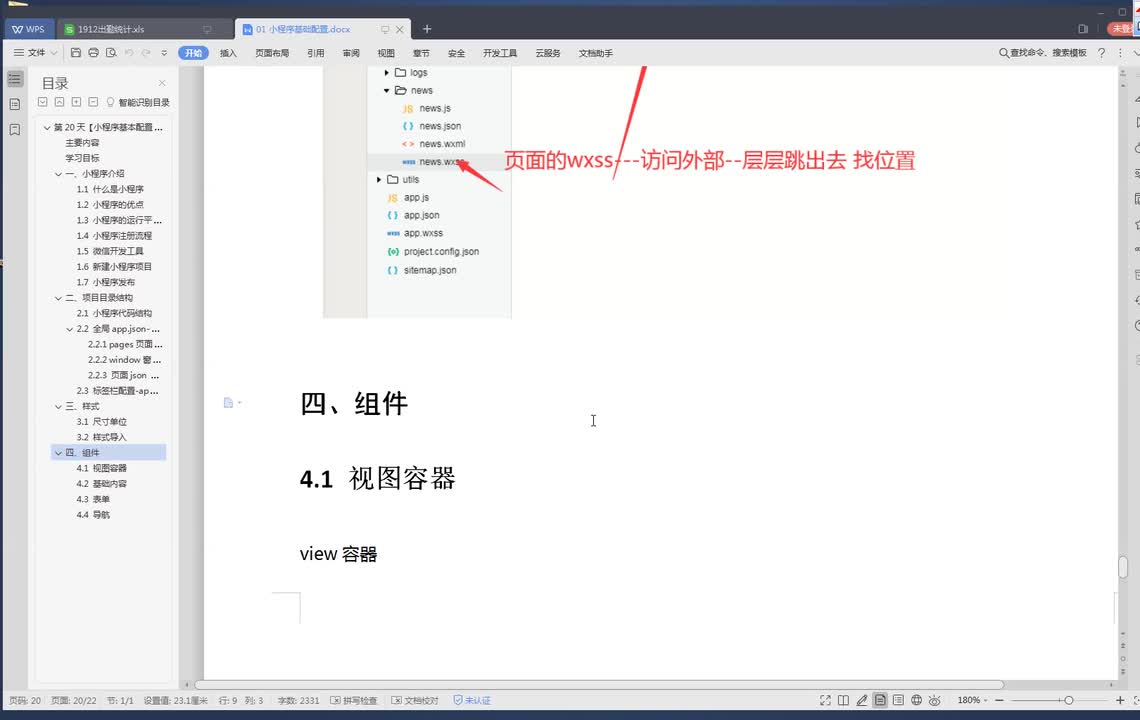
Task: Open the 审阅 ribbon tab
Action: click(351, 53)
